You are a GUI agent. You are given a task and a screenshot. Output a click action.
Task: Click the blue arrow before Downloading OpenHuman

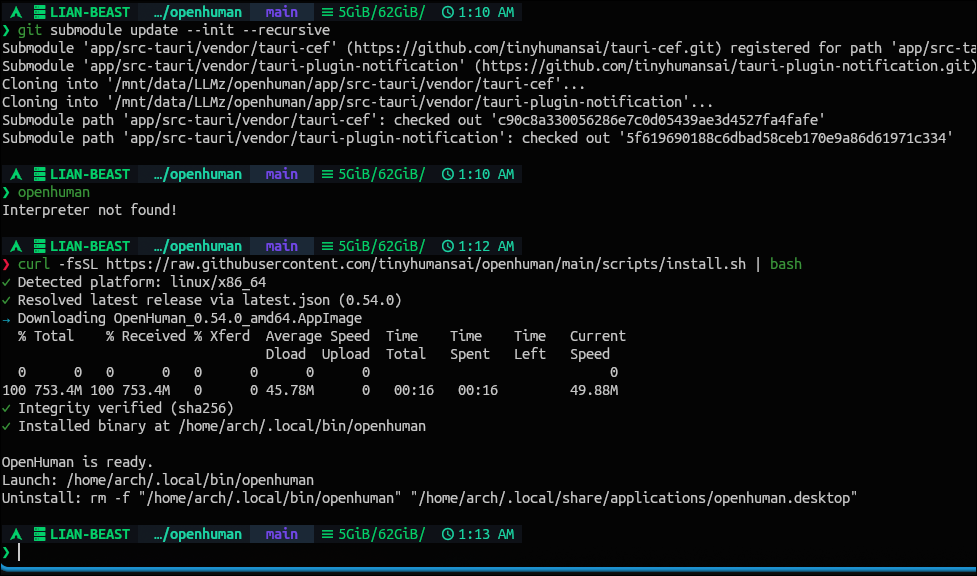coord(6,319)
